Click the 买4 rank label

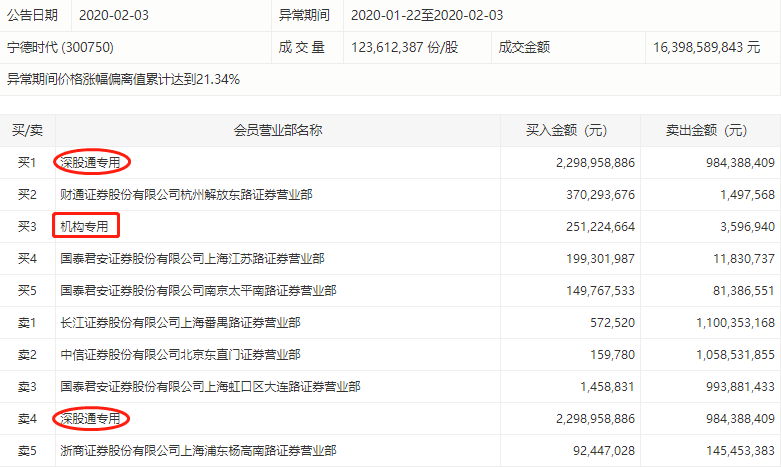tap(27, 258)
